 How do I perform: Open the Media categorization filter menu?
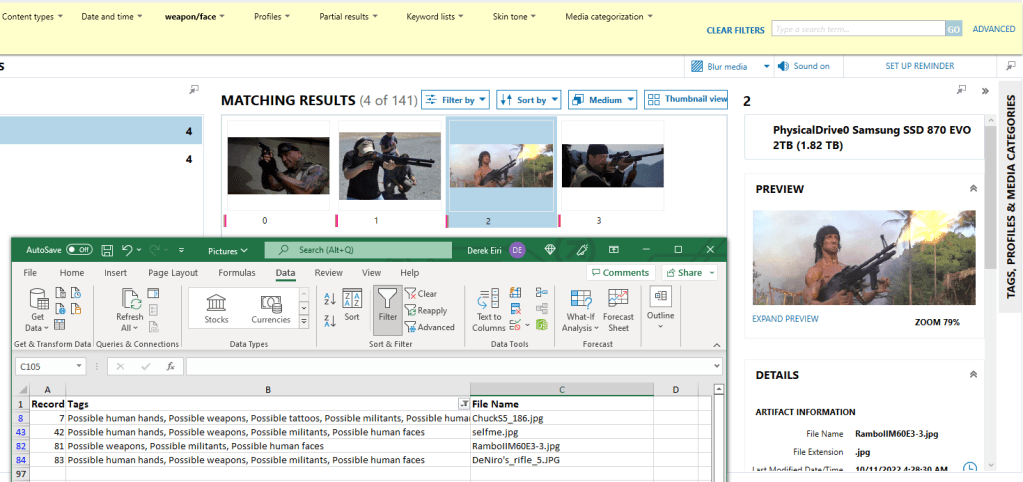click(609, 17)
